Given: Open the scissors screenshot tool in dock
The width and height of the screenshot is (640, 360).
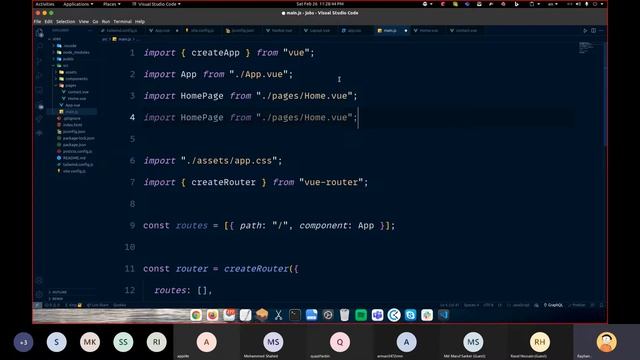Looking at the screenshot, I should (x=278, y=315).
